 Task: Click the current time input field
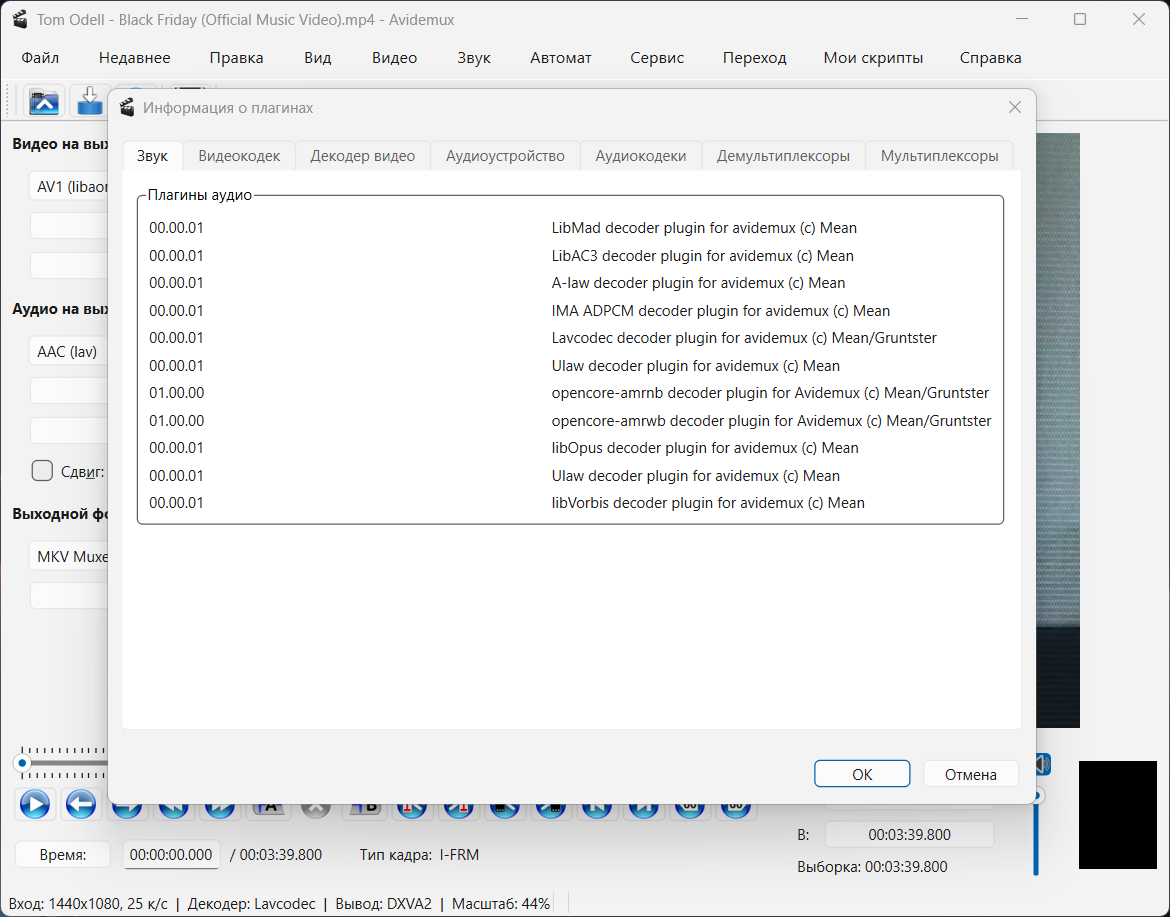coord(171,854)
